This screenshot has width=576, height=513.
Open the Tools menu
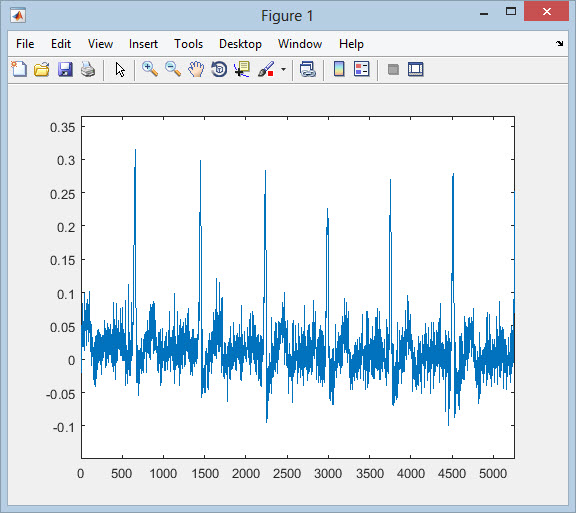[188, 44]
